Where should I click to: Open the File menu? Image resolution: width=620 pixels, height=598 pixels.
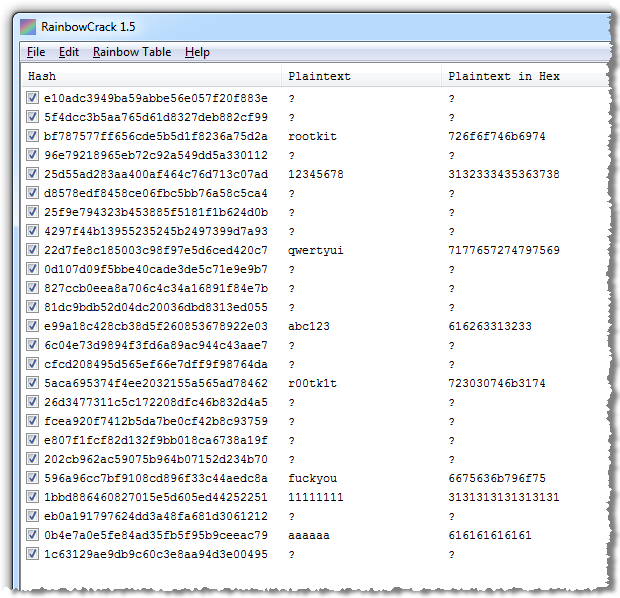tap(36, 52)
